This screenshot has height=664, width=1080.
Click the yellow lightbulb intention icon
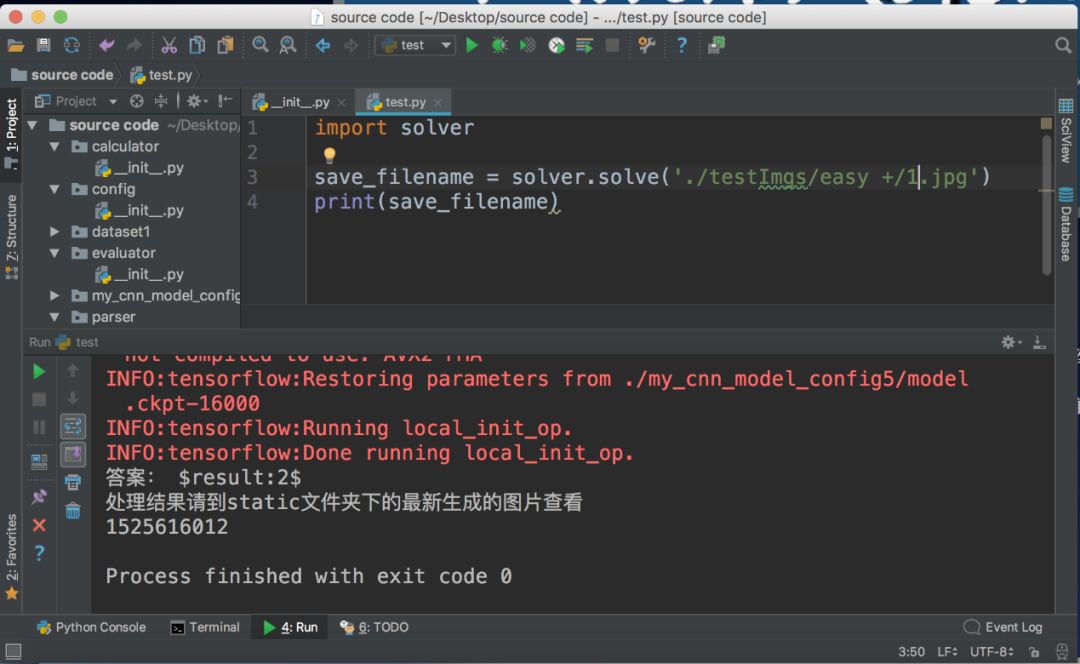[x=329, y=154]
